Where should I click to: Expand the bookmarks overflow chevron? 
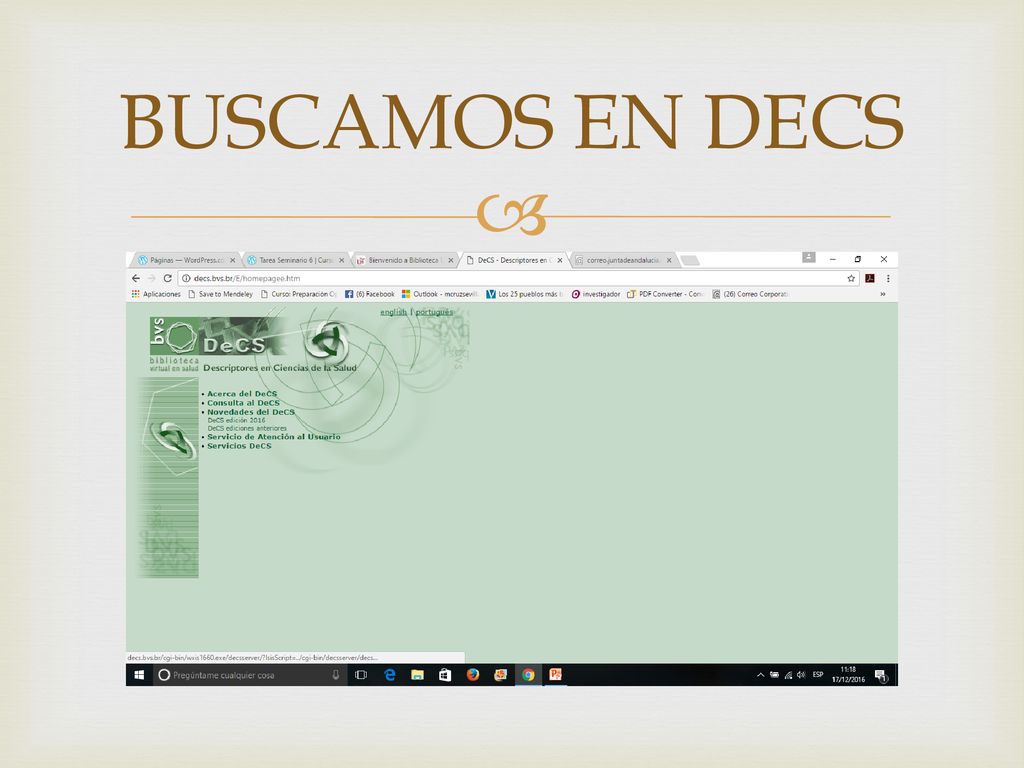click(883, 295)
